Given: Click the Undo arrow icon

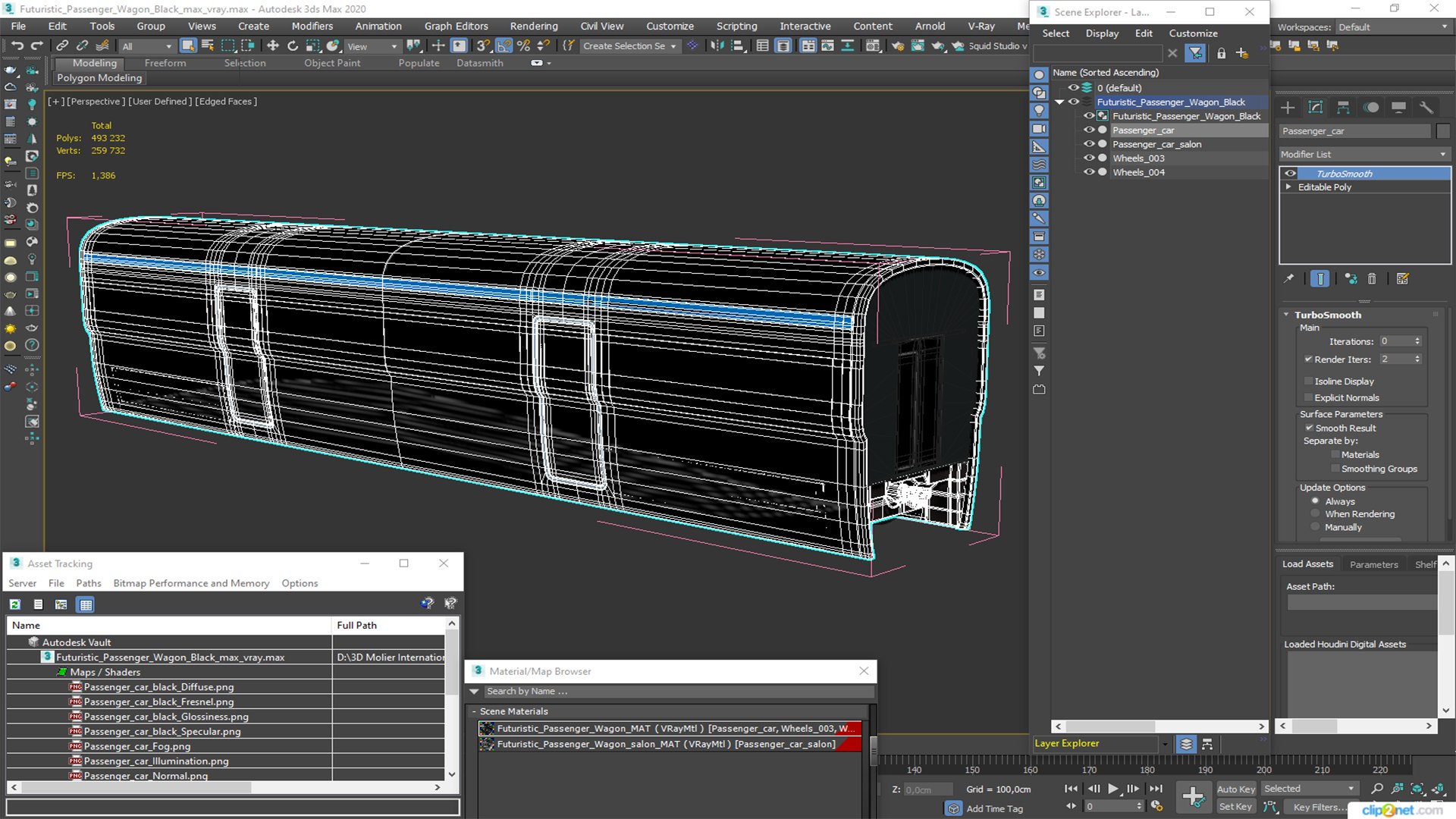Looking at the screenshot, I should click(x=17, y=46).
